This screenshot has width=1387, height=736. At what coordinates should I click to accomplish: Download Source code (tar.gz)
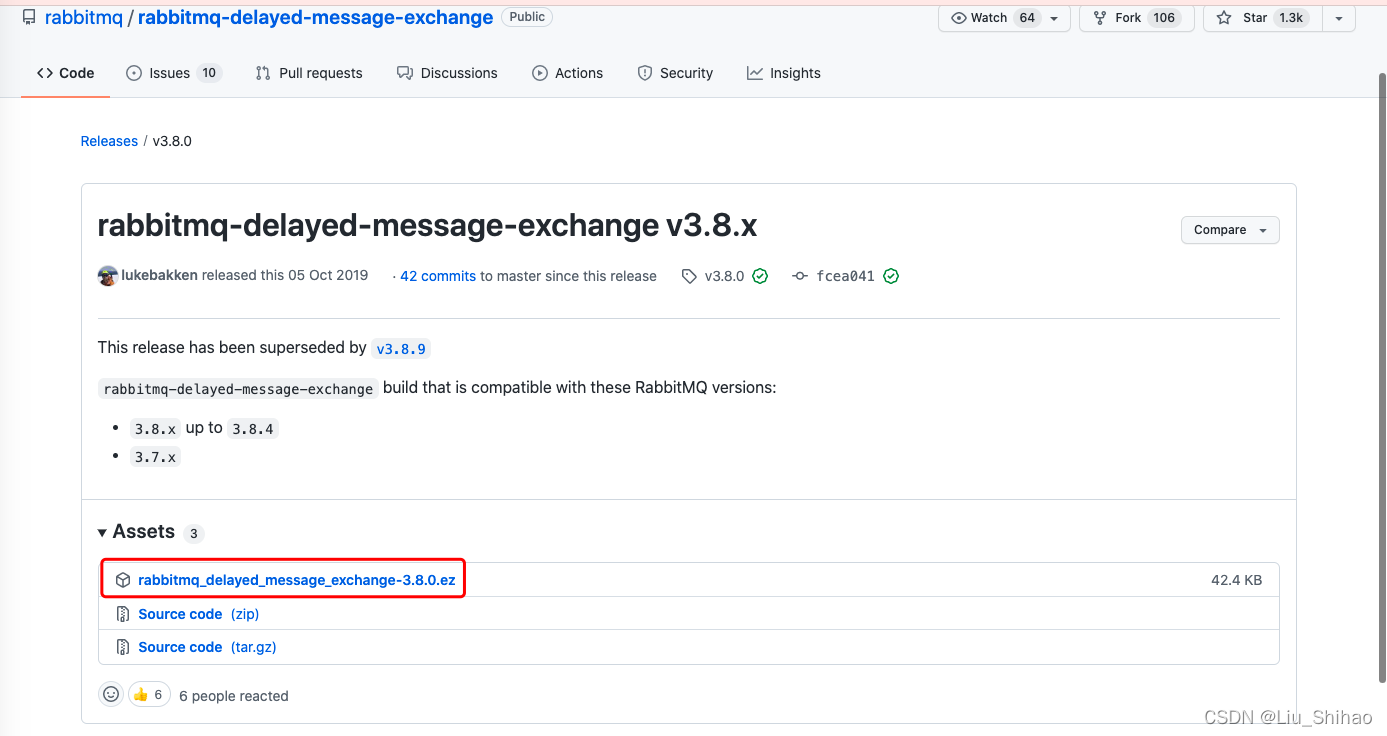207,647
